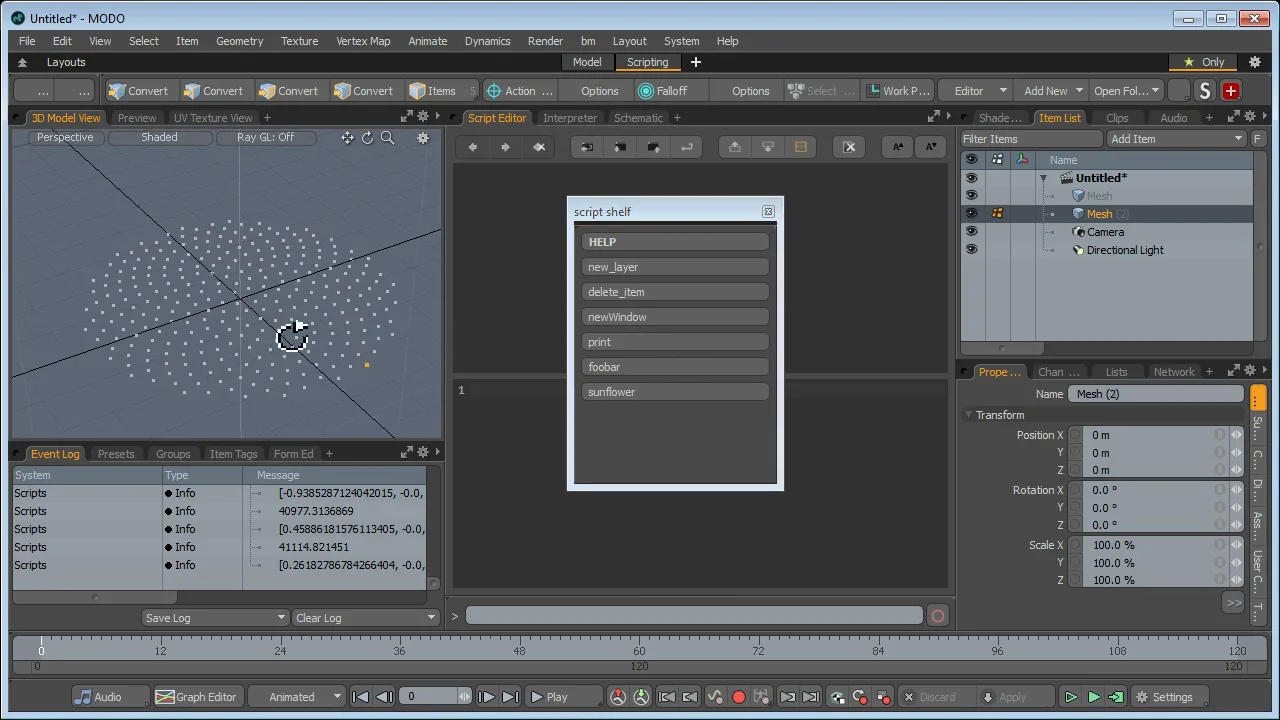Image resolution: width=1280 pixels, height=720 pixels.
Task: Click the red record button in command line
Action: [938, 616]
